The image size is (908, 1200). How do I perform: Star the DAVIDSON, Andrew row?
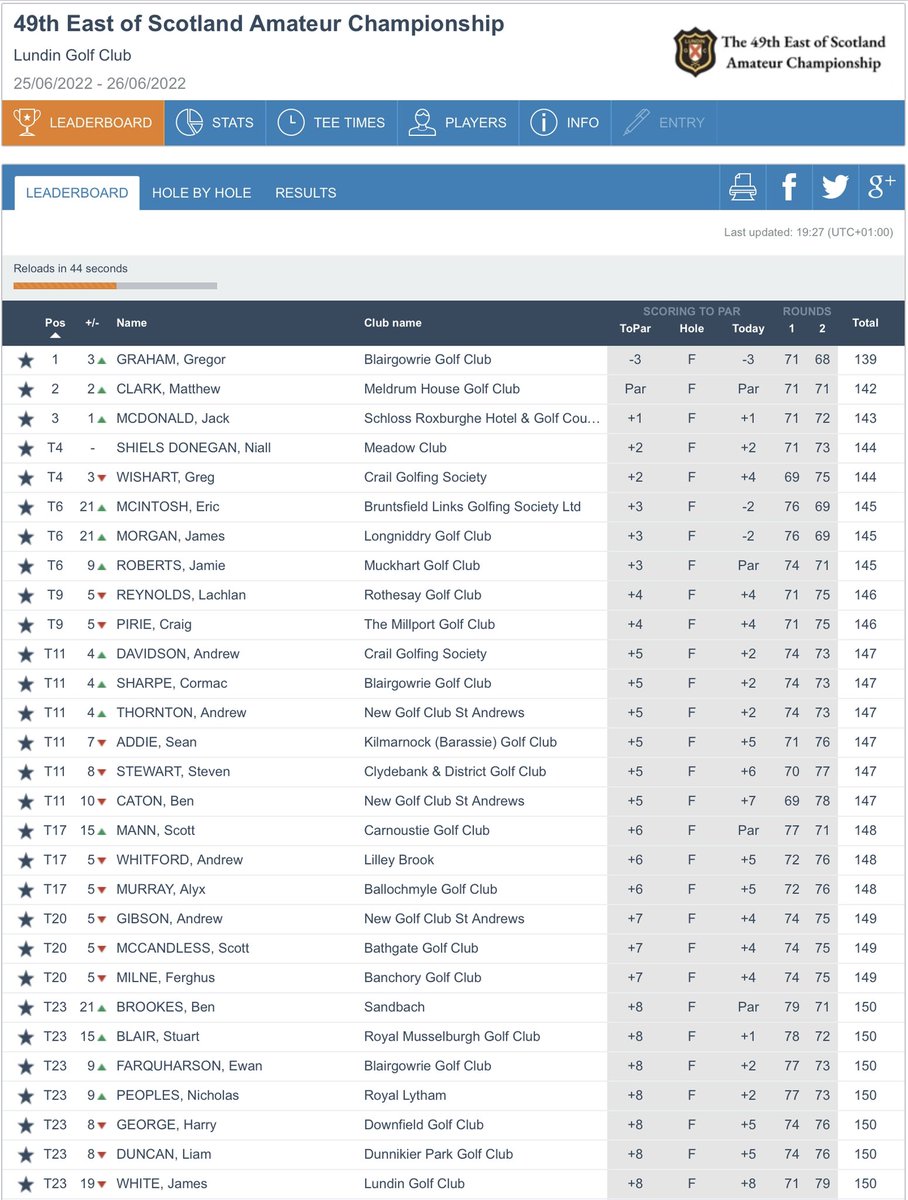[26, 654]
